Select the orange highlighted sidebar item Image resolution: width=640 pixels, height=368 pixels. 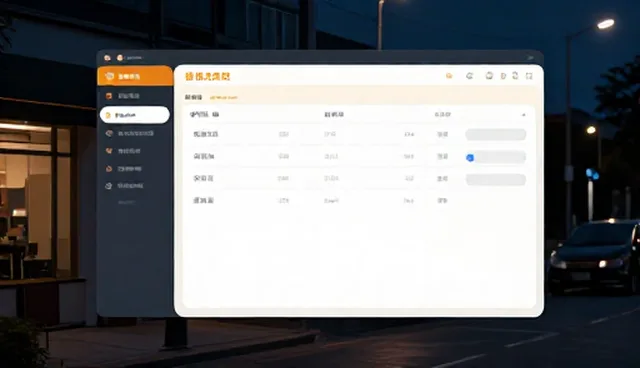pyautogui.click(x=135, y=76)
